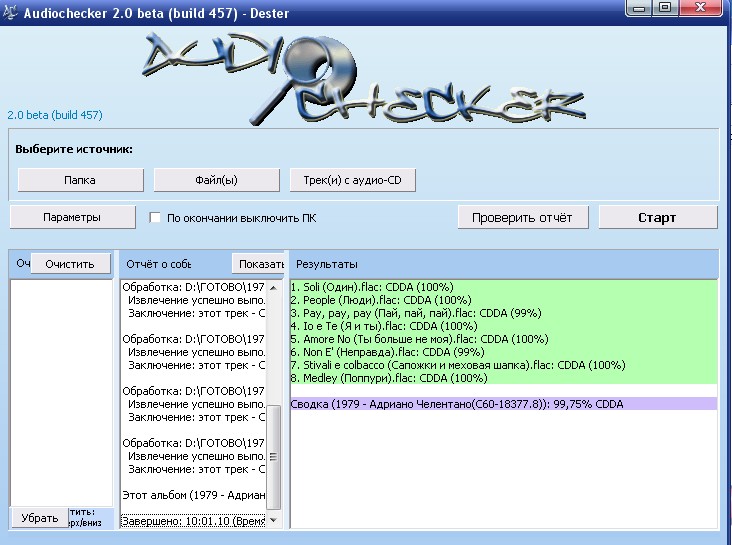732x545 pixels.
Task: Open Параметры settings
Action: [x=72, y=217]
